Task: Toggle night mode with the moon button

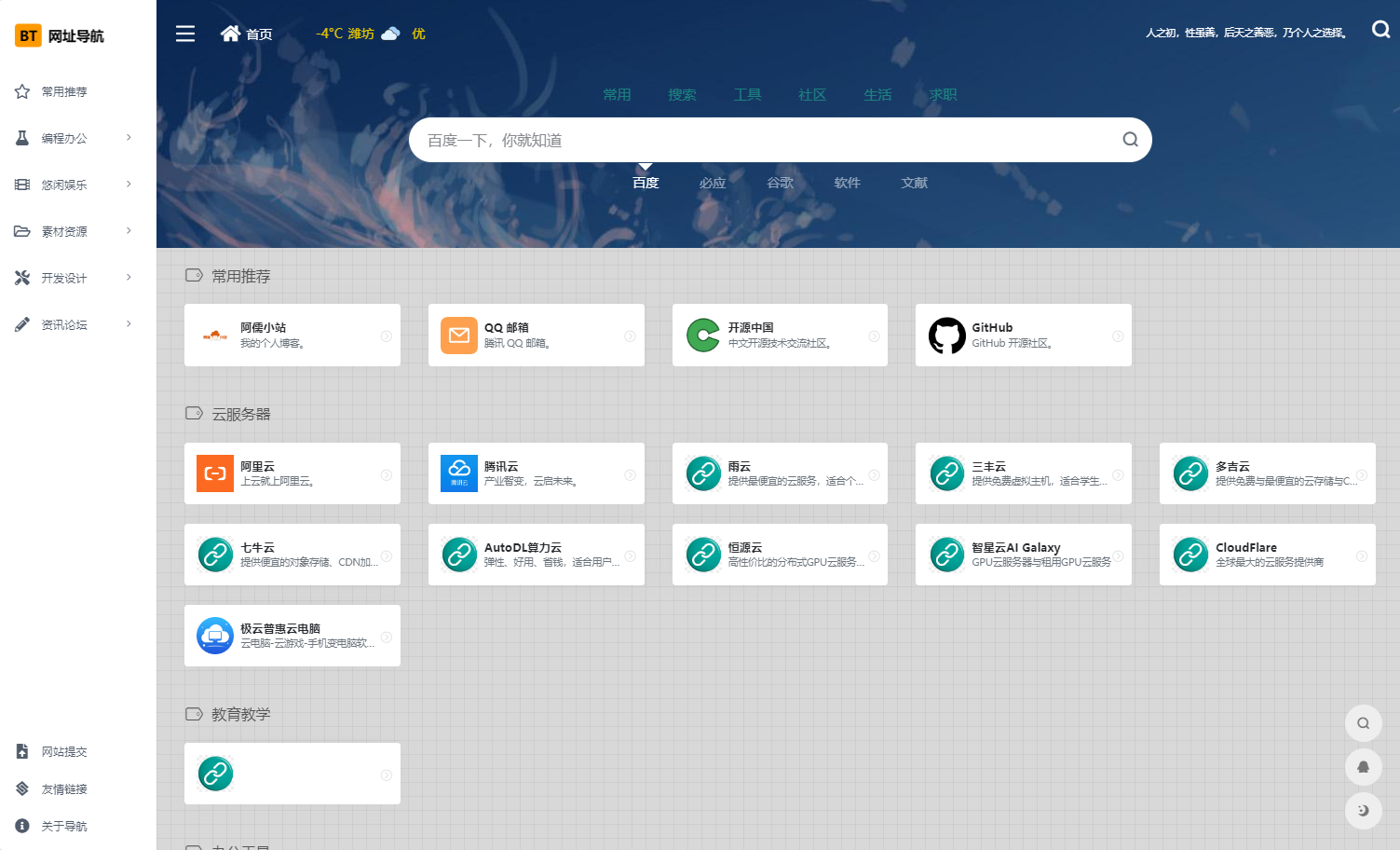Action: (x=1363, y=811)
